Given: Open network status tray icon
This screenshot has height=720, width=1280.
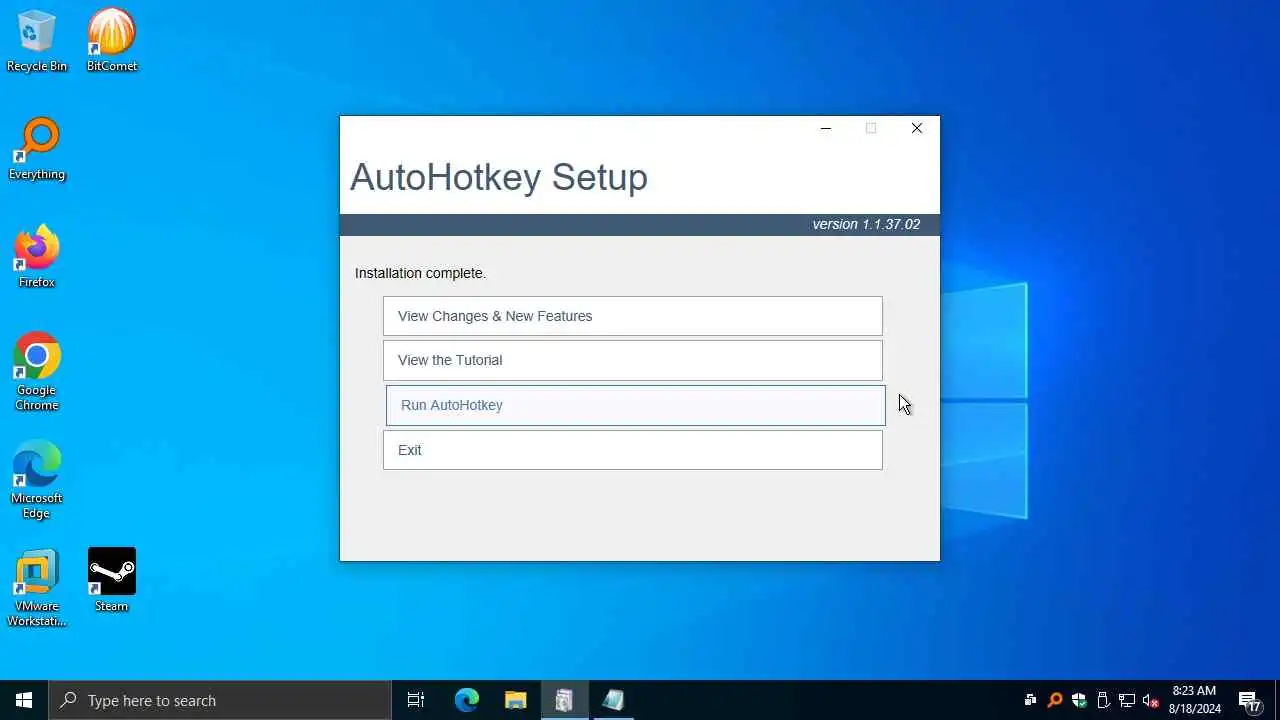Looking at the screenshot, I should (x=1127, y=700).
